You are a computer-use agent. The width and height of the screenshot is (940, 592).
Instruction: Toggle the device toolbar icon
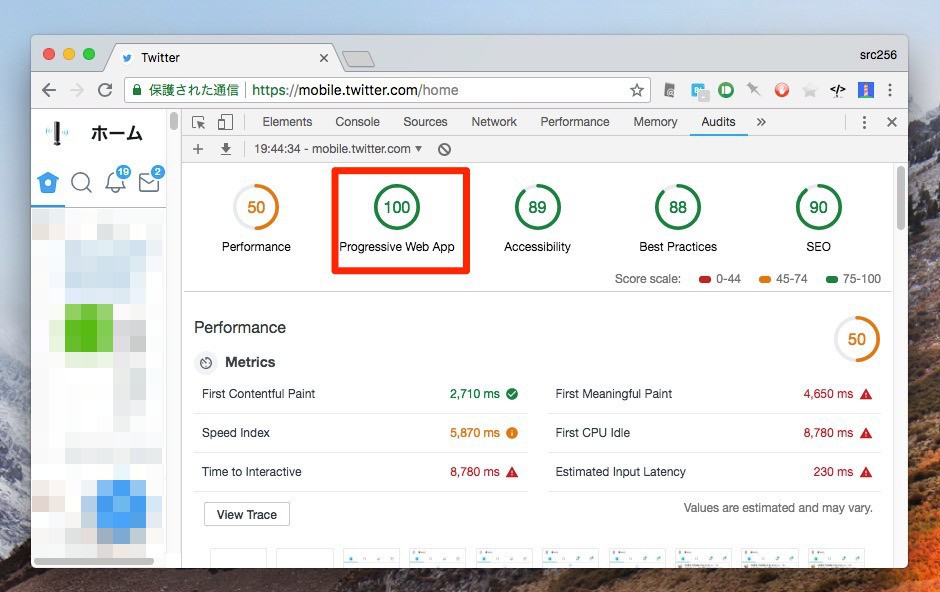225,122
